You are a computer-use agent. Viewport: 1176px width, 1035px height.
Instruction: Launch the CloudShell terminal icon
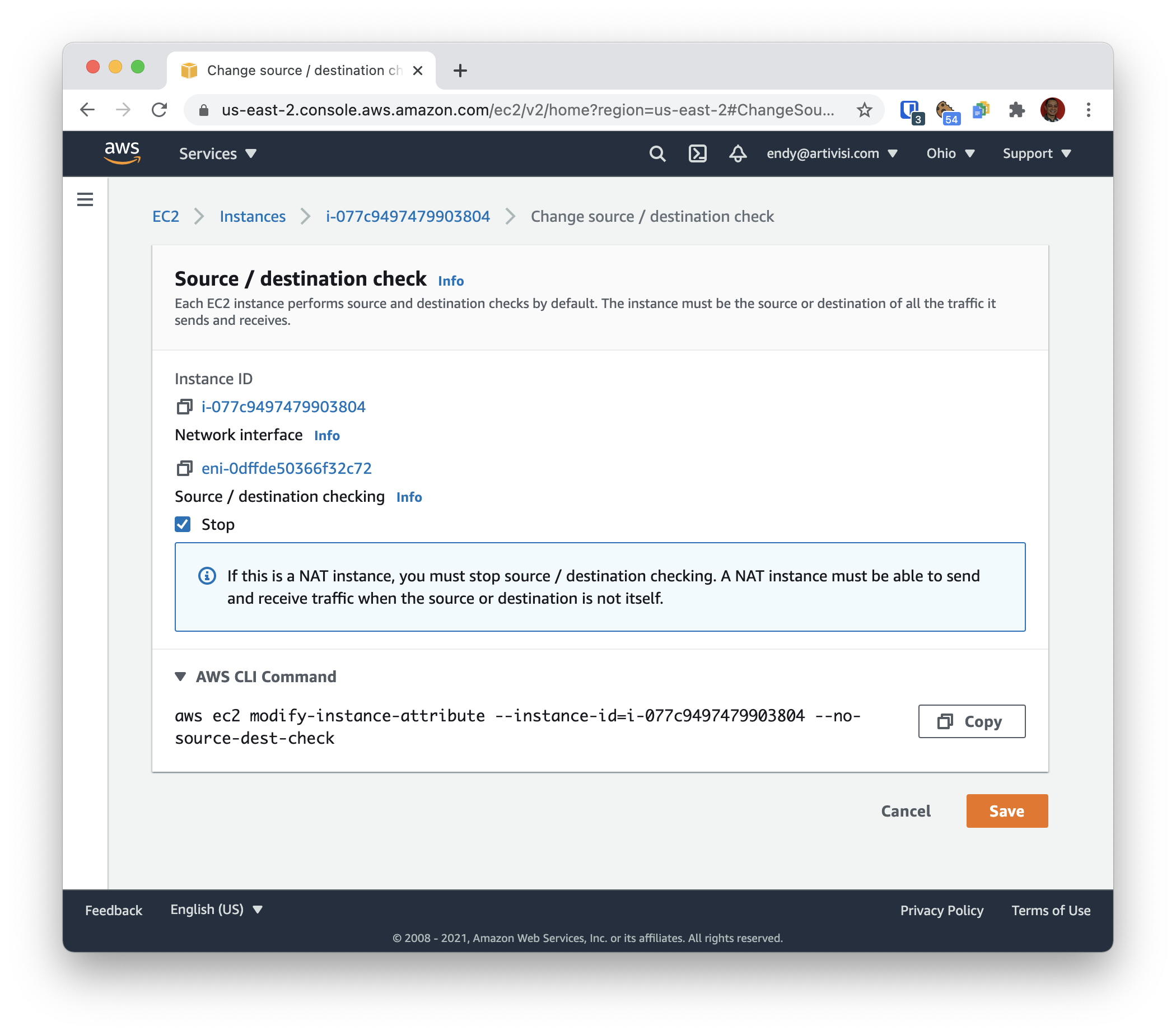pos(697,153)
